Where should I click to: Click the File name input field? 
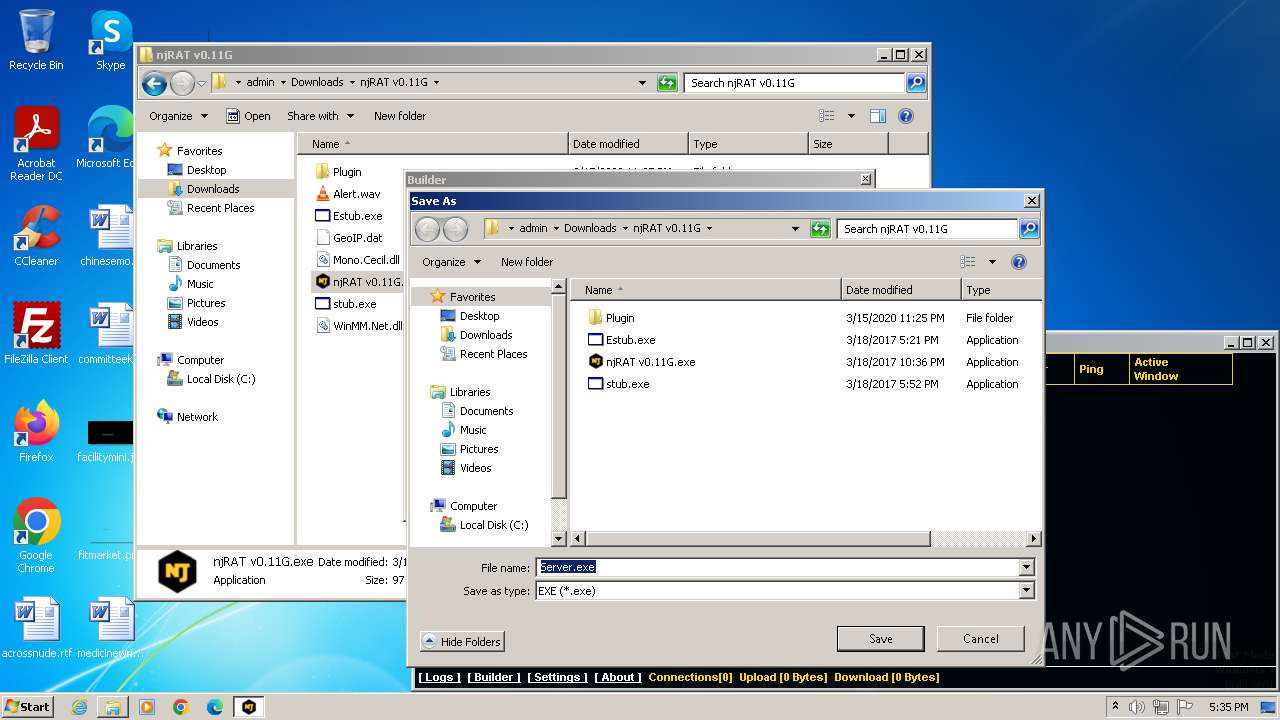[x=777, y=567]
